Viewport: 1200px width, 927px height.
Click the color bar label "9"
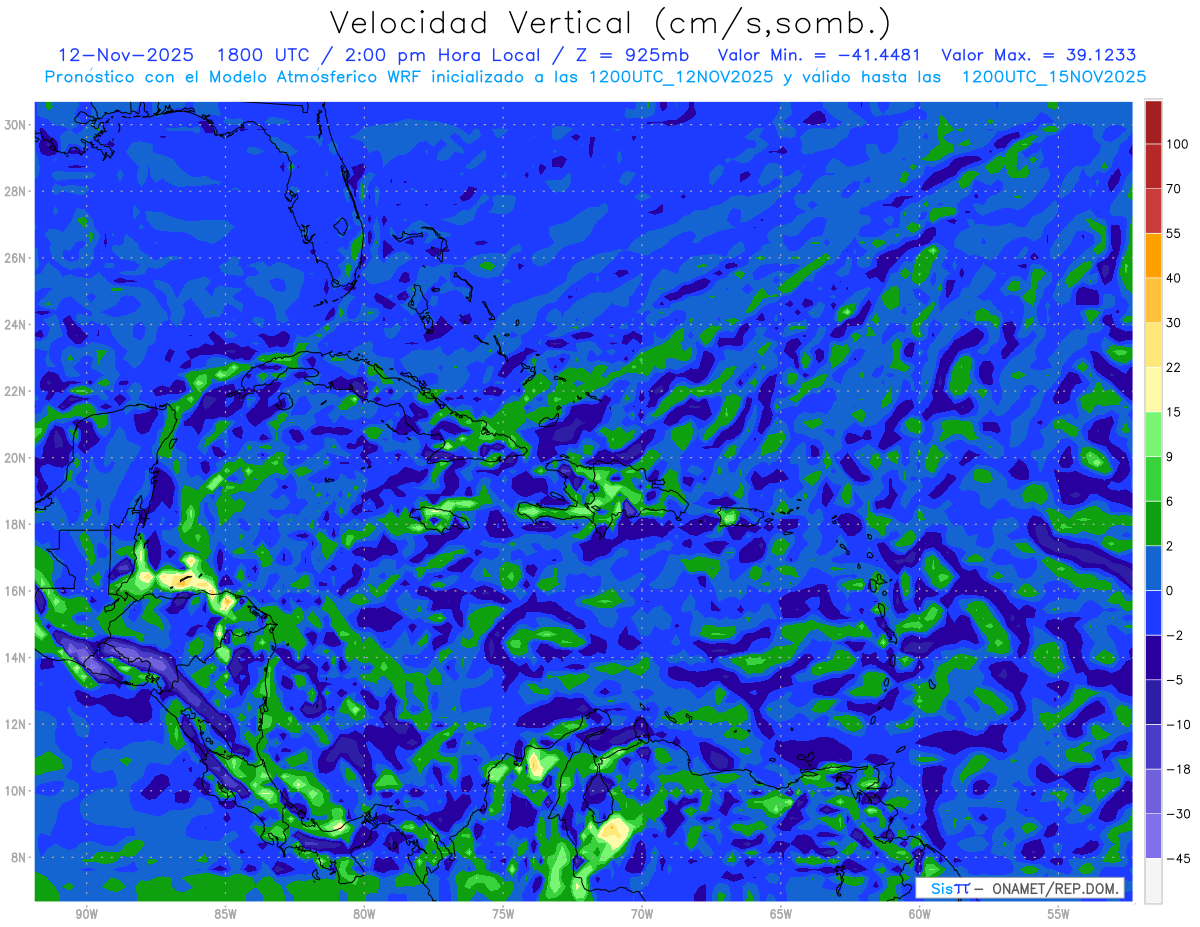pyautogui.click(x=1170, y=457)
